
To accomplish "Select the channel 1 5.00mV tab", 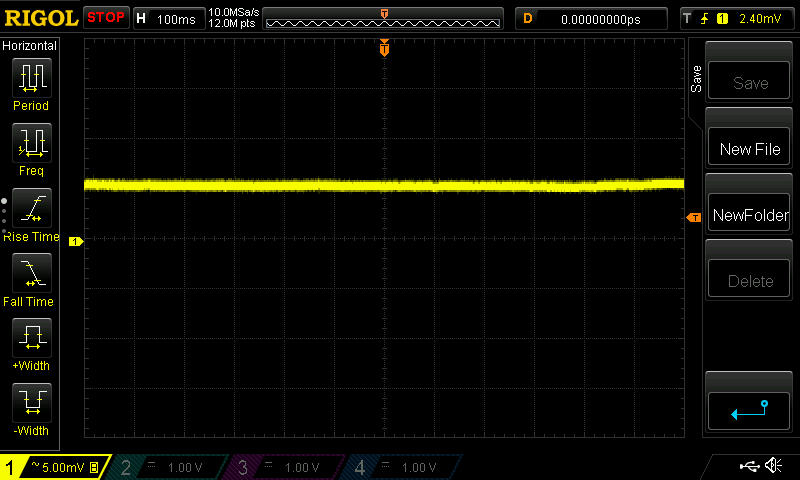I will [x=55, y=467].
